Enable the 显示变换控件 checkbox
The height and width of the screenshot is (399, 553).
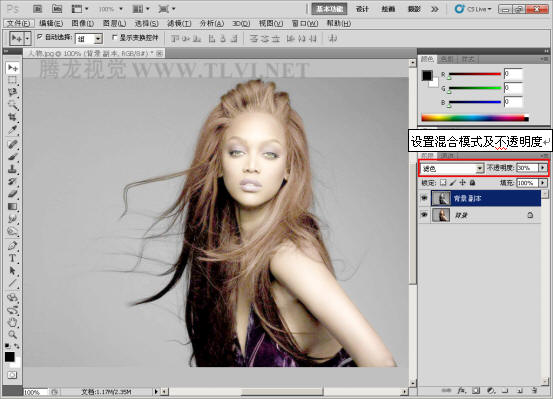[x=114, y=37]
